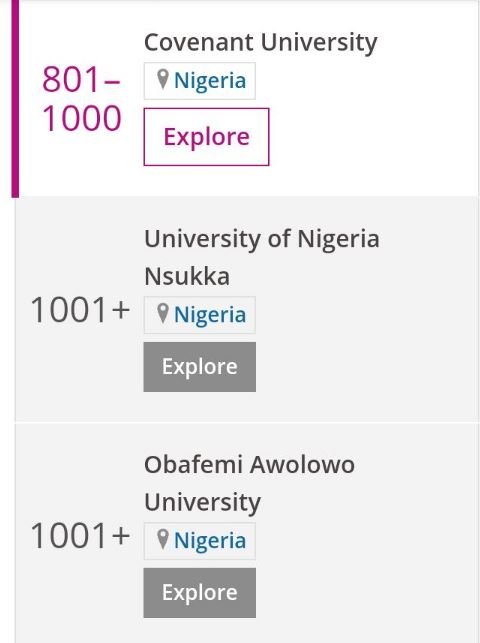
Task: Select Nigeria link under Obafemi Awolowo University
Action: coord(210,540)
